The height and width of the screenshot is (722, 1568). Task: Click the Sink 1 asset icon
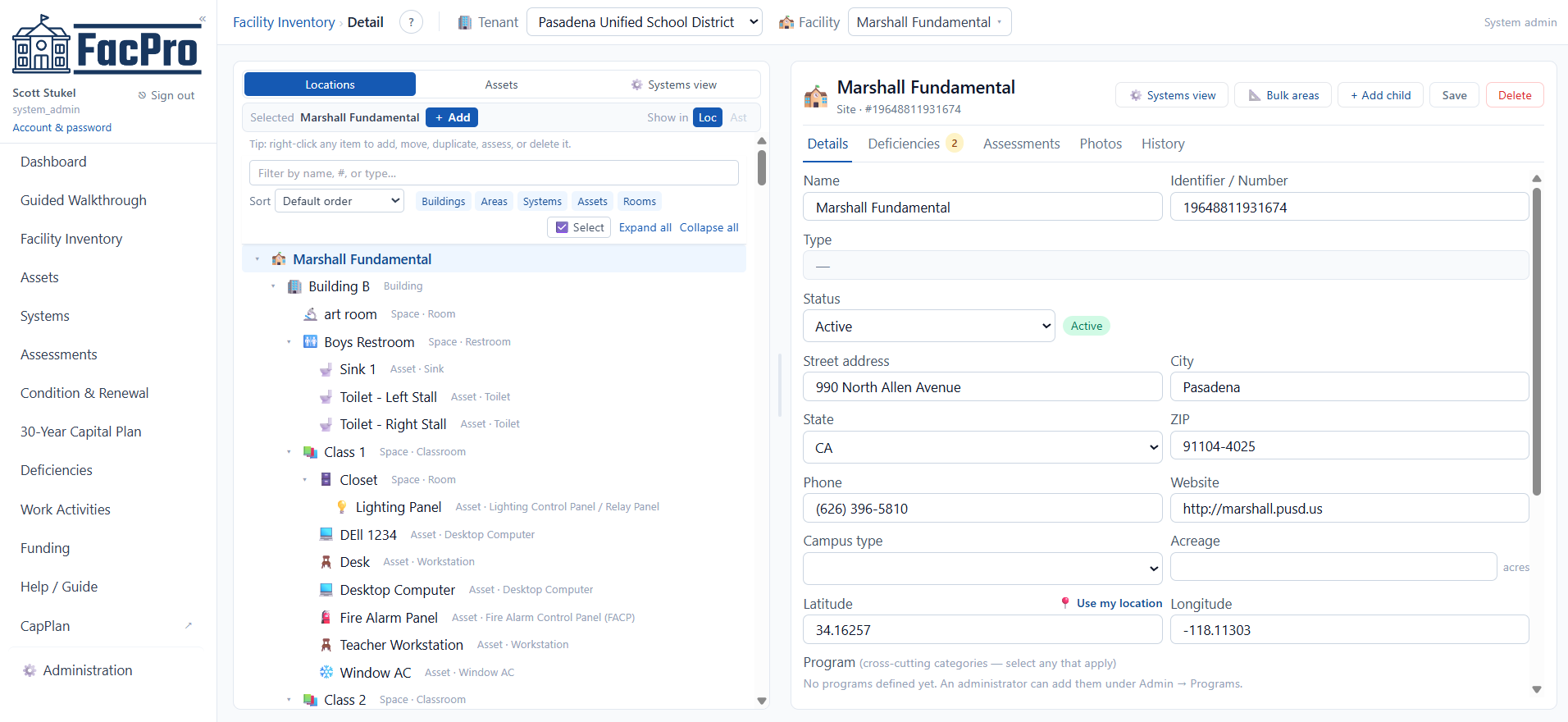[326, 369]
